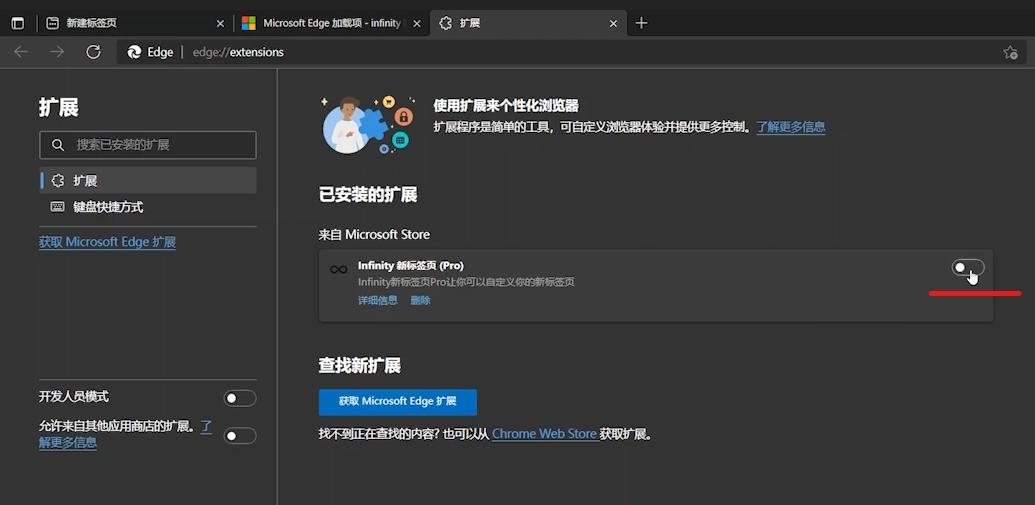Open 键盘快捷方式 in the sidebar
Viewport: 1035px width, 505px height.
[148, 207]
